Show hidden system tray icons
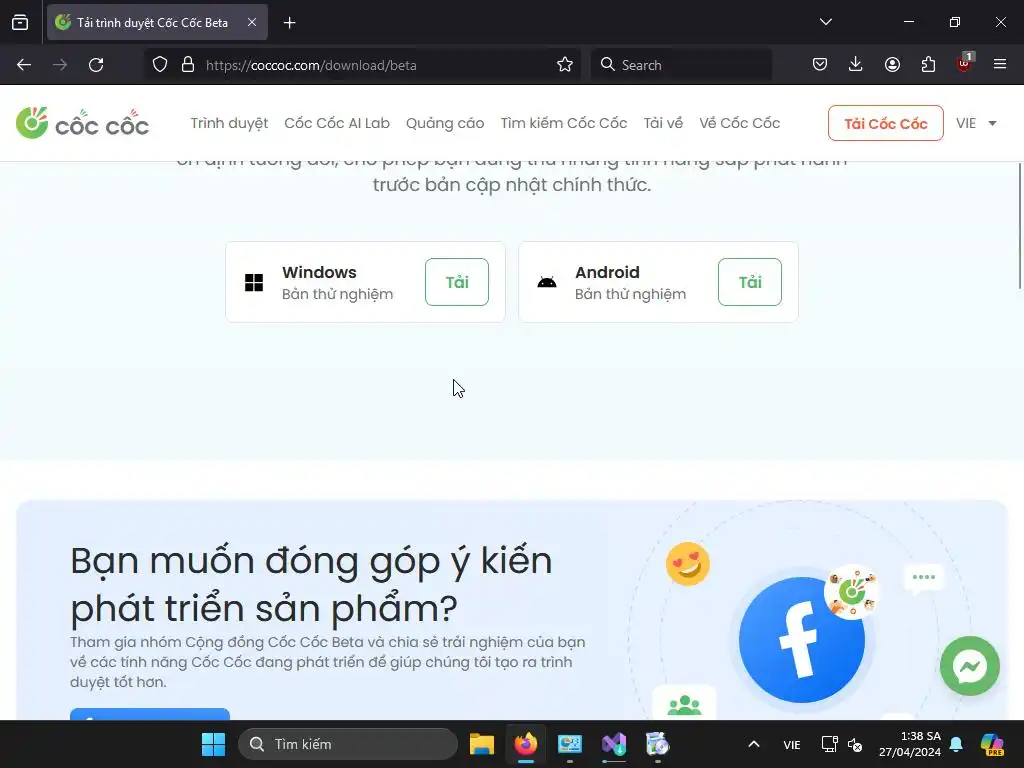 (753, 744)
